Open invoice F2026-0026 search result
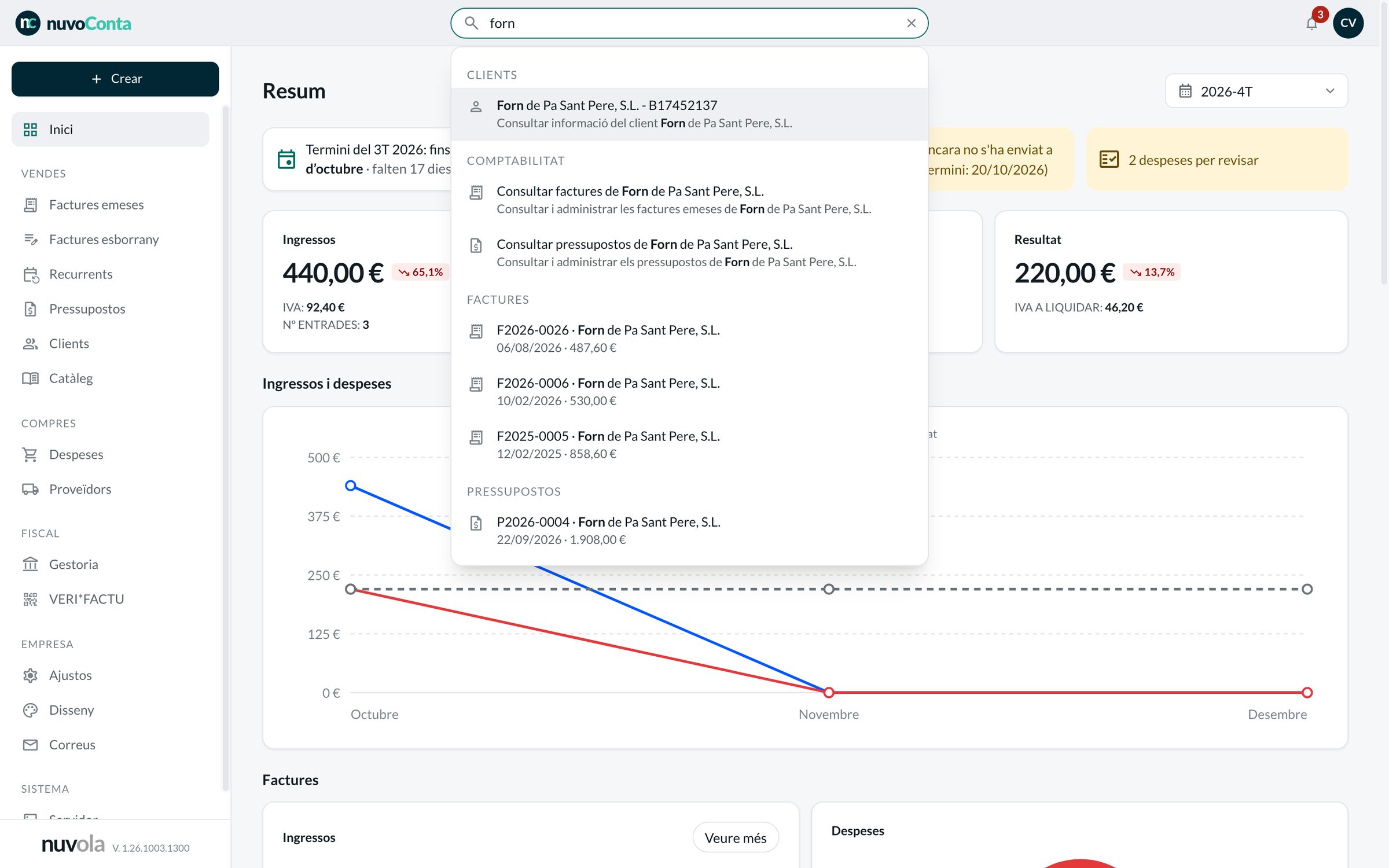 pyautogui.click(x=689, y=339)
